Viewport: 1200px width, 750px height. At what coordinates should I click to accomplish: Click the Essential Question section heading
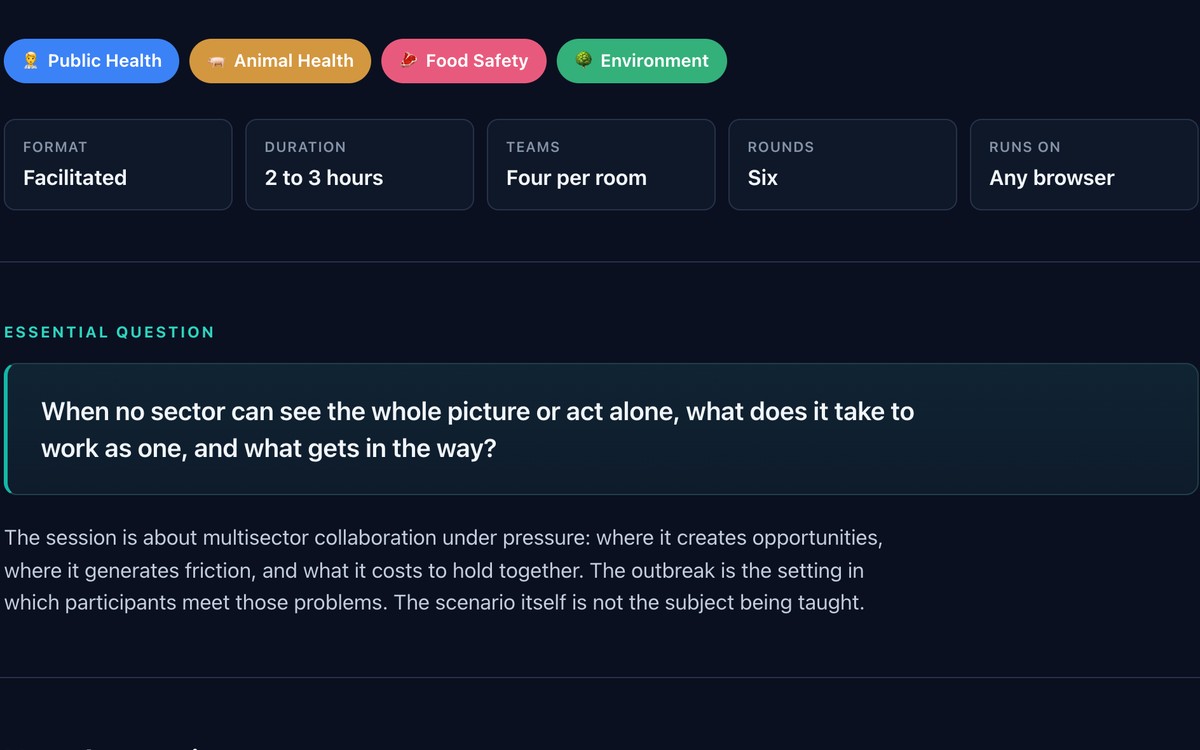click(x=110, y=332)
